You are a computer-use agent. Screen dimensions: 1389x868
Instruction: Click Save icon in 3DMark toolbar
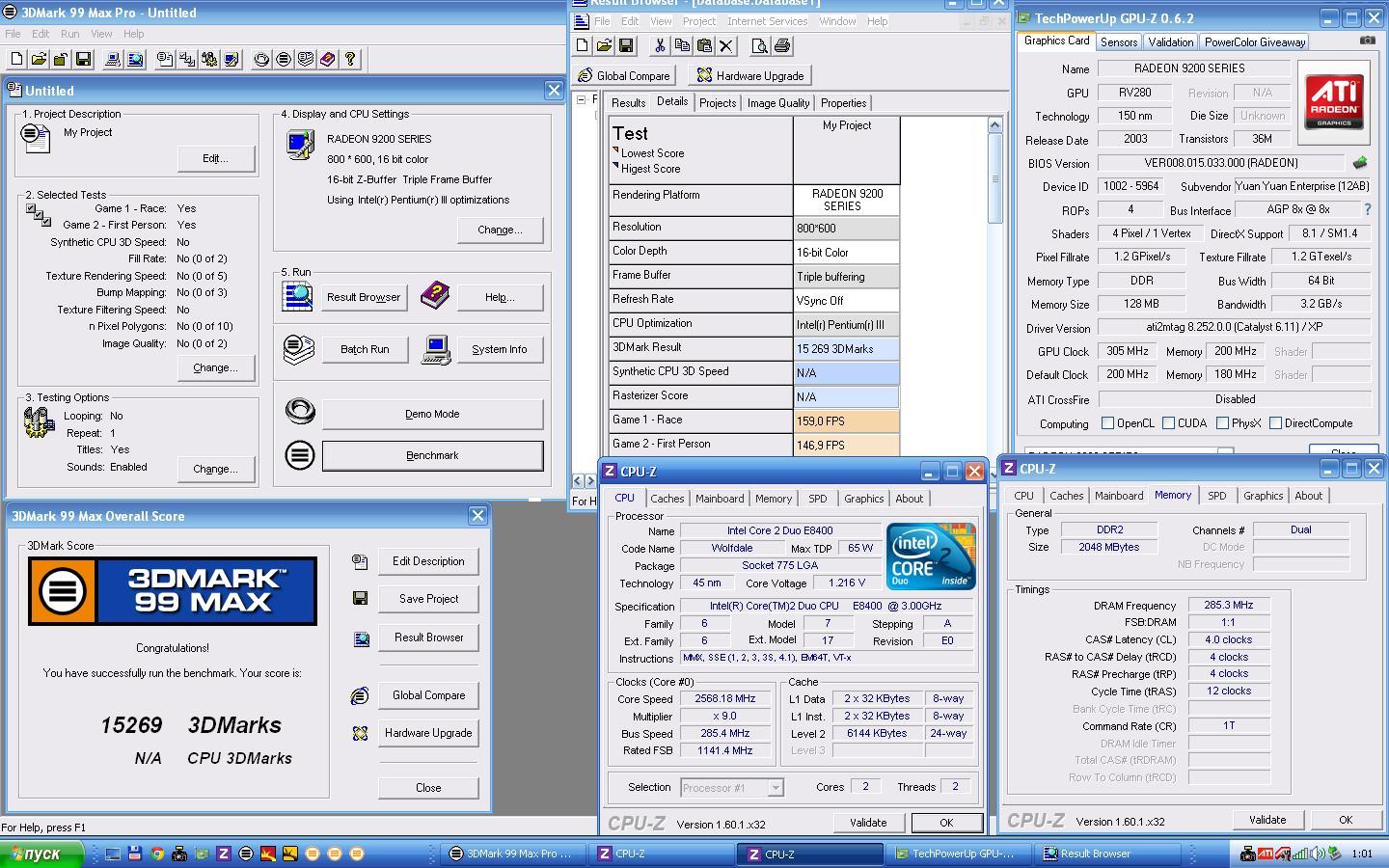click(x=83, y=59)
